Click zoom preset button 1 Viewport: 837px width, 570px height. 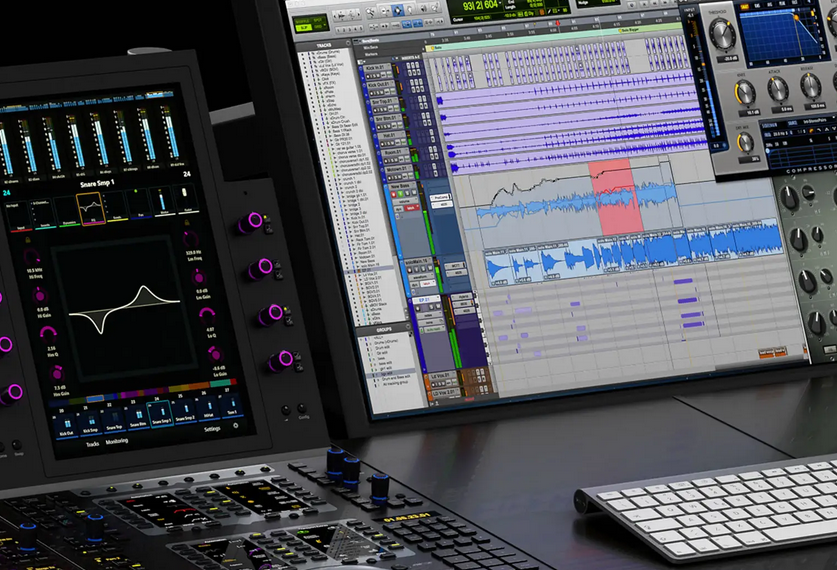click(x=338, y=30)
